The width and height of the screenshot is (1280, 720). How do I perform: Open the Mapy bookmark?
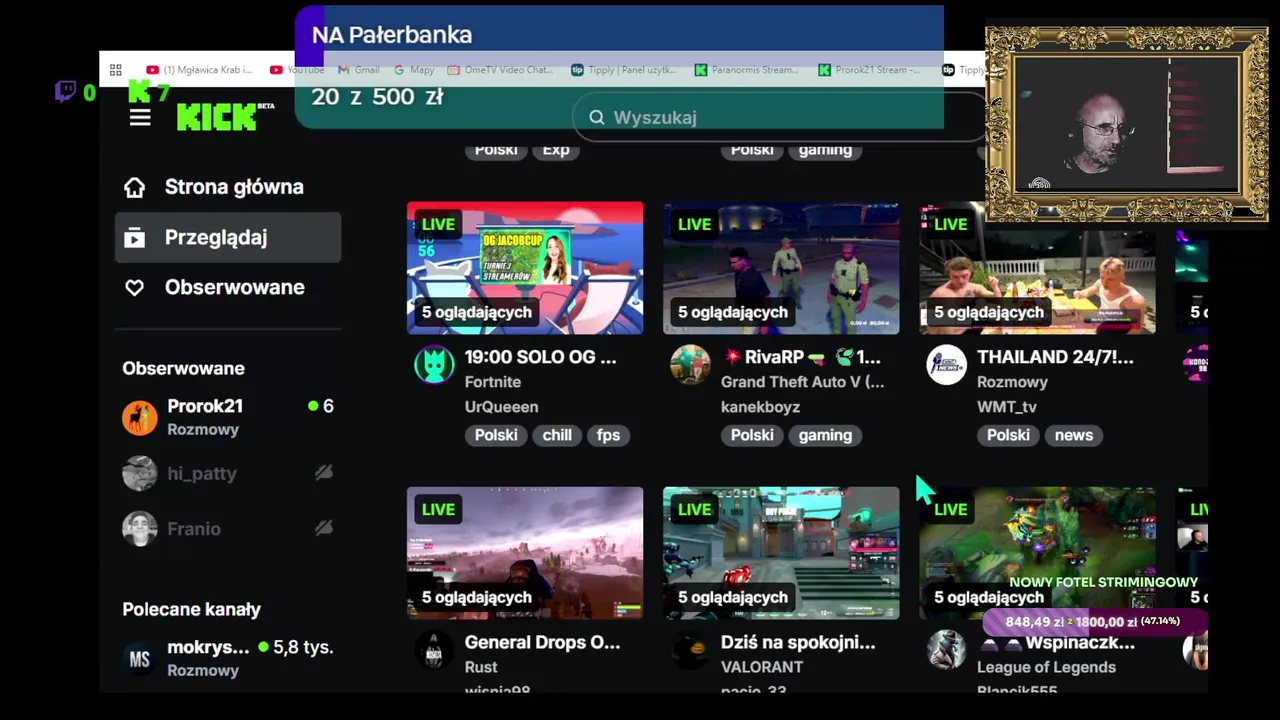point(414,70)
